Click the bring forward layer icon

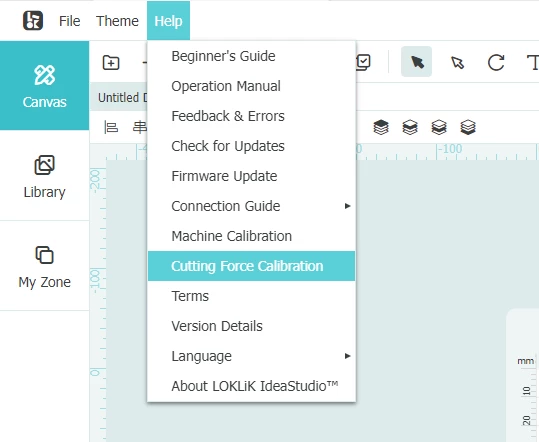(x=410, y=127)
